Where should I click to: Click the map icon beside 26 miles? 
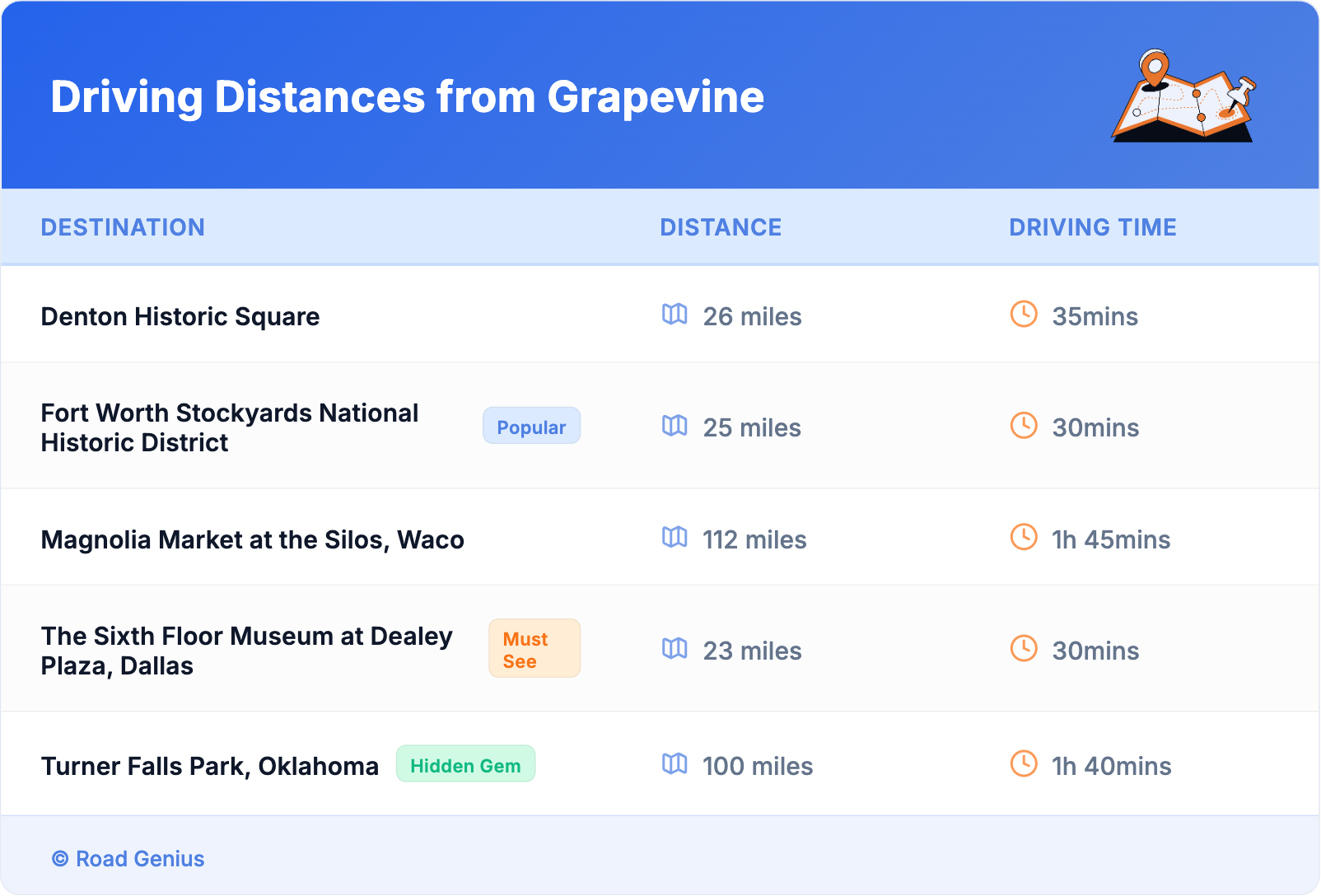click(675, 315)
